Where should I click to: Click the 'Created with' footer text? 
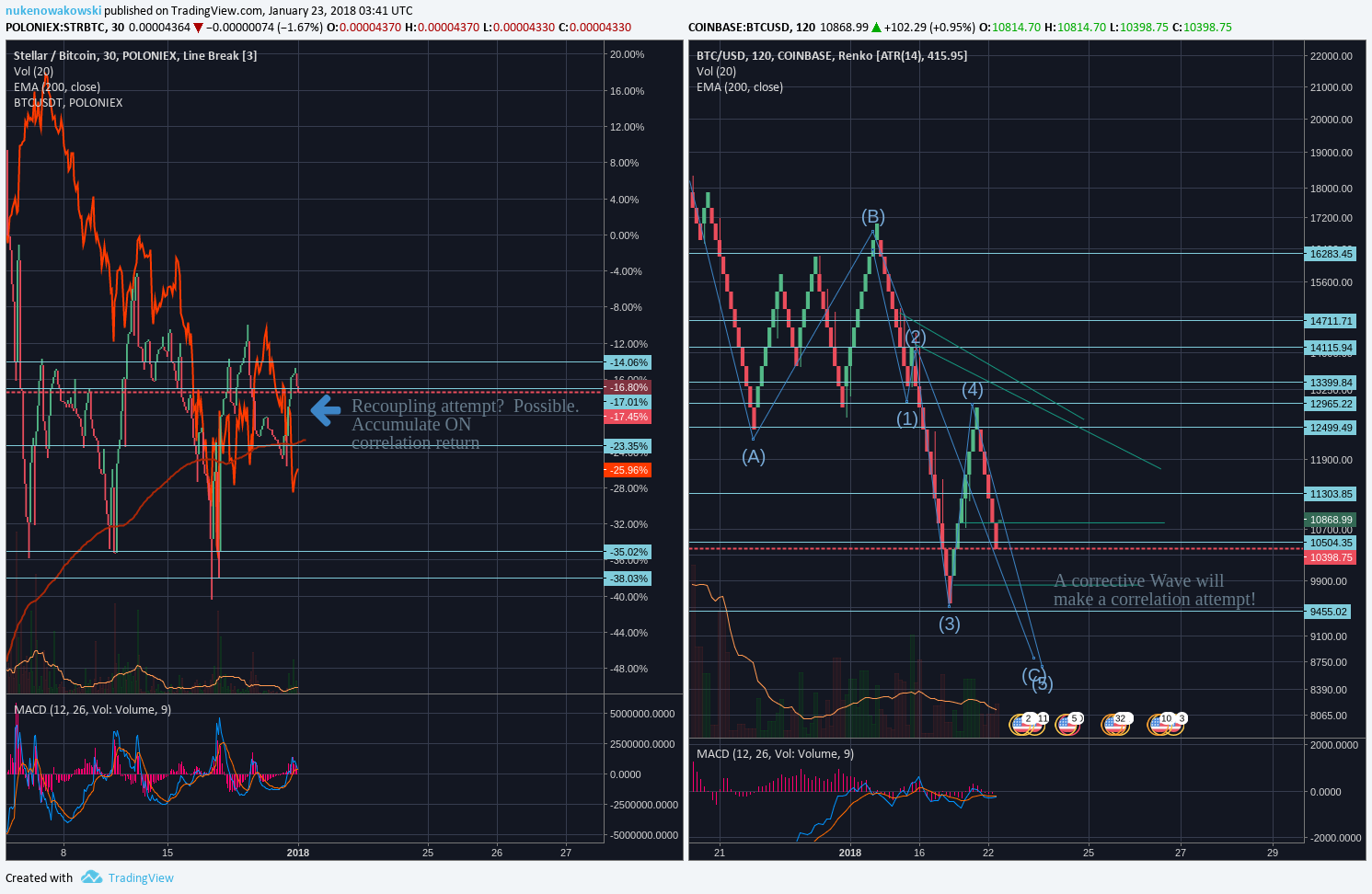(40, 877)
